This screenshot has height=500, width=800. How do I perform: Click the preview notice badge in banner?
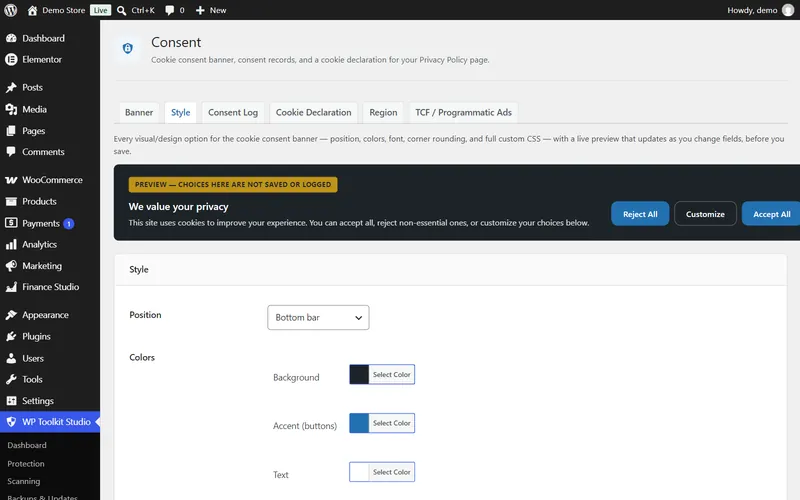click(233, 185)
